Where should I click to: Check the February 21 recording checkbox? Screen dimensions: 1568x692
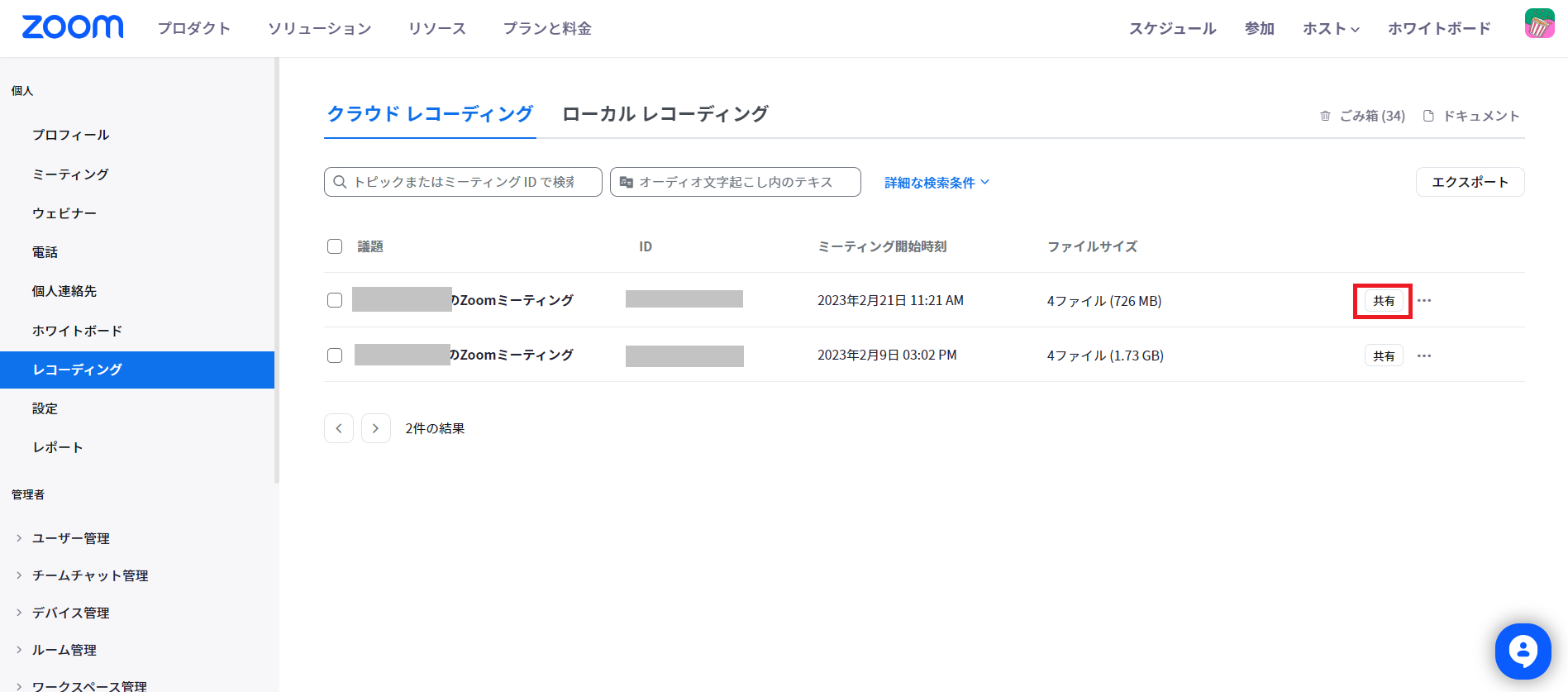(335, 300)
